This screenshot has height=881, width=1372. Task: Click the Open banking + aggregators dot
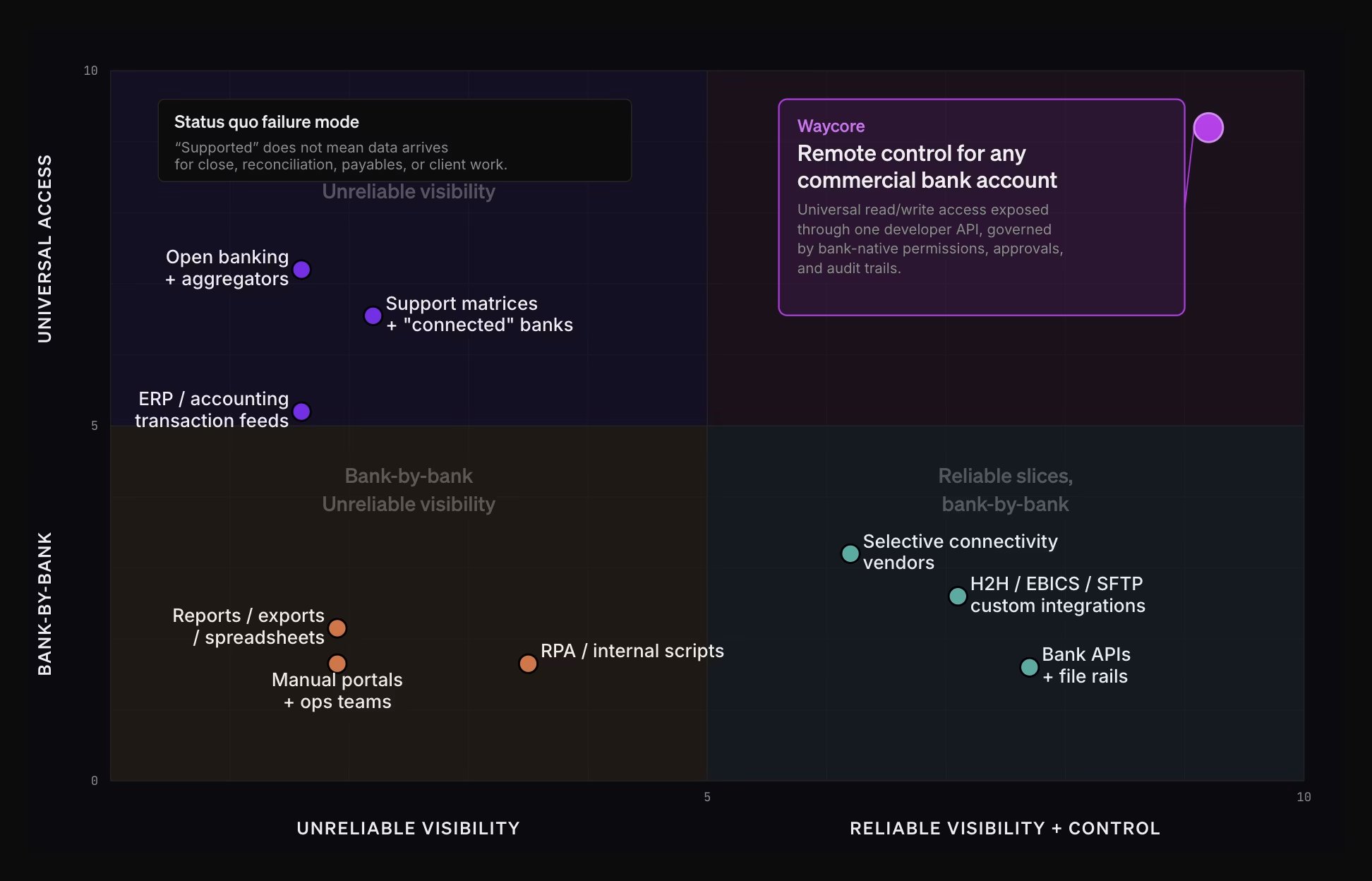[x=301, y=270]
